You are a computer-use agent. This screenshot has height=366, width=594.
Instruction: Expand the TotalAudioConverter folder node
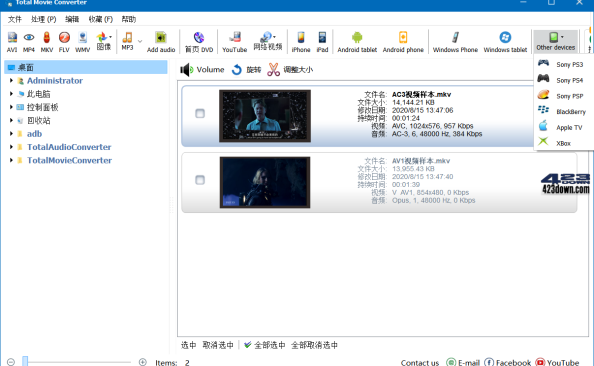(x=11, y=147)
